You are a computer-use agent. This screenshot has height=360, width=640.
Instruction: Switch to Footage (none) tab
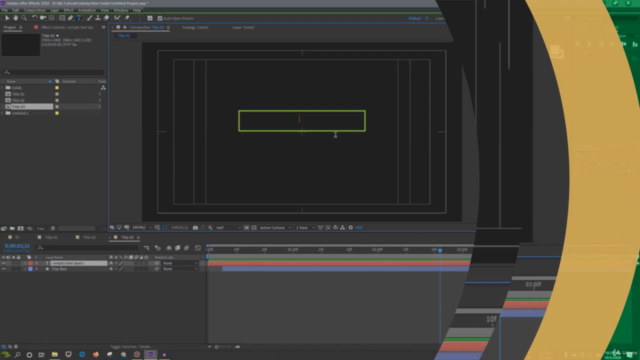pos(195,27)
